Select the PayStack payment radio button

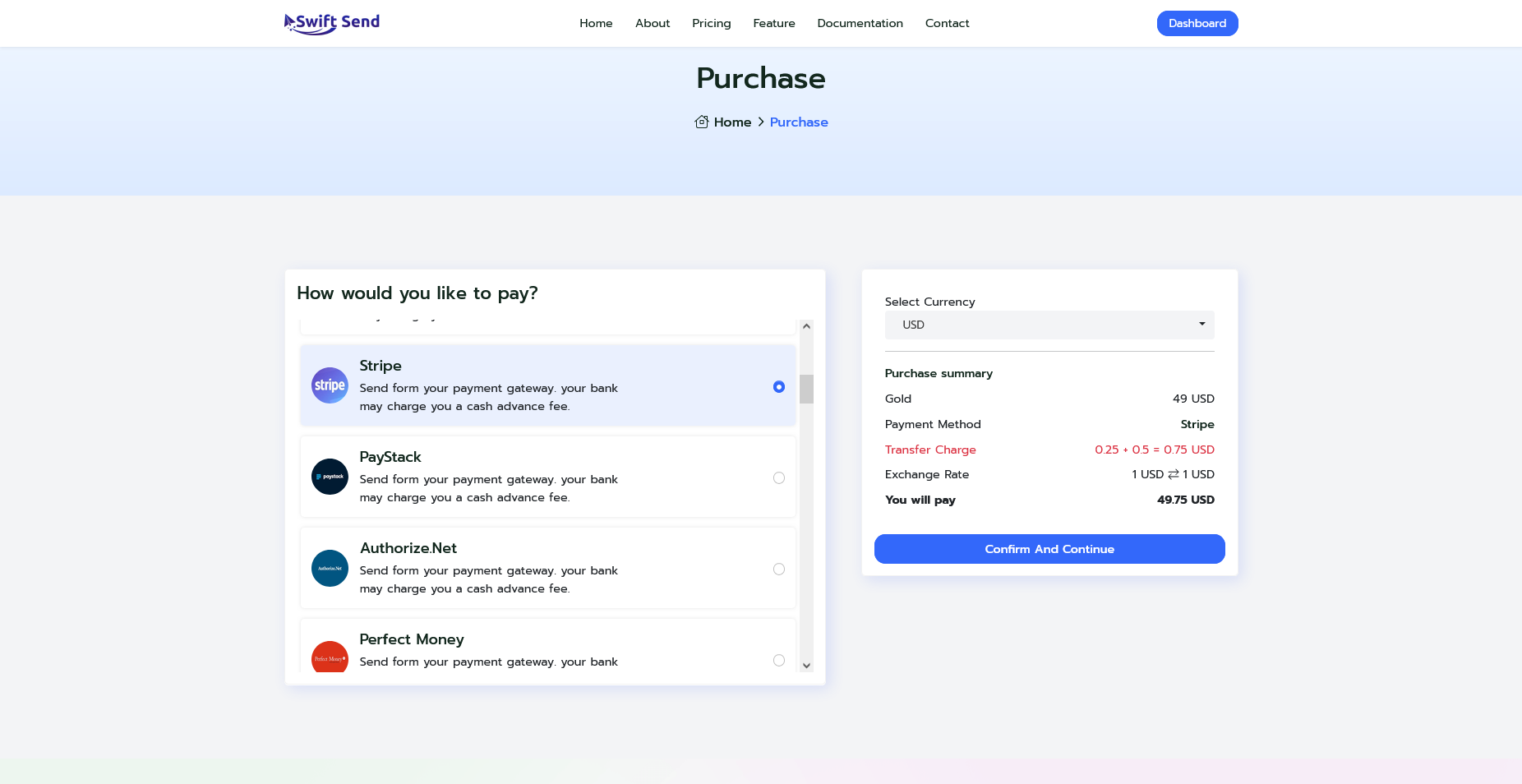point(779,478)
